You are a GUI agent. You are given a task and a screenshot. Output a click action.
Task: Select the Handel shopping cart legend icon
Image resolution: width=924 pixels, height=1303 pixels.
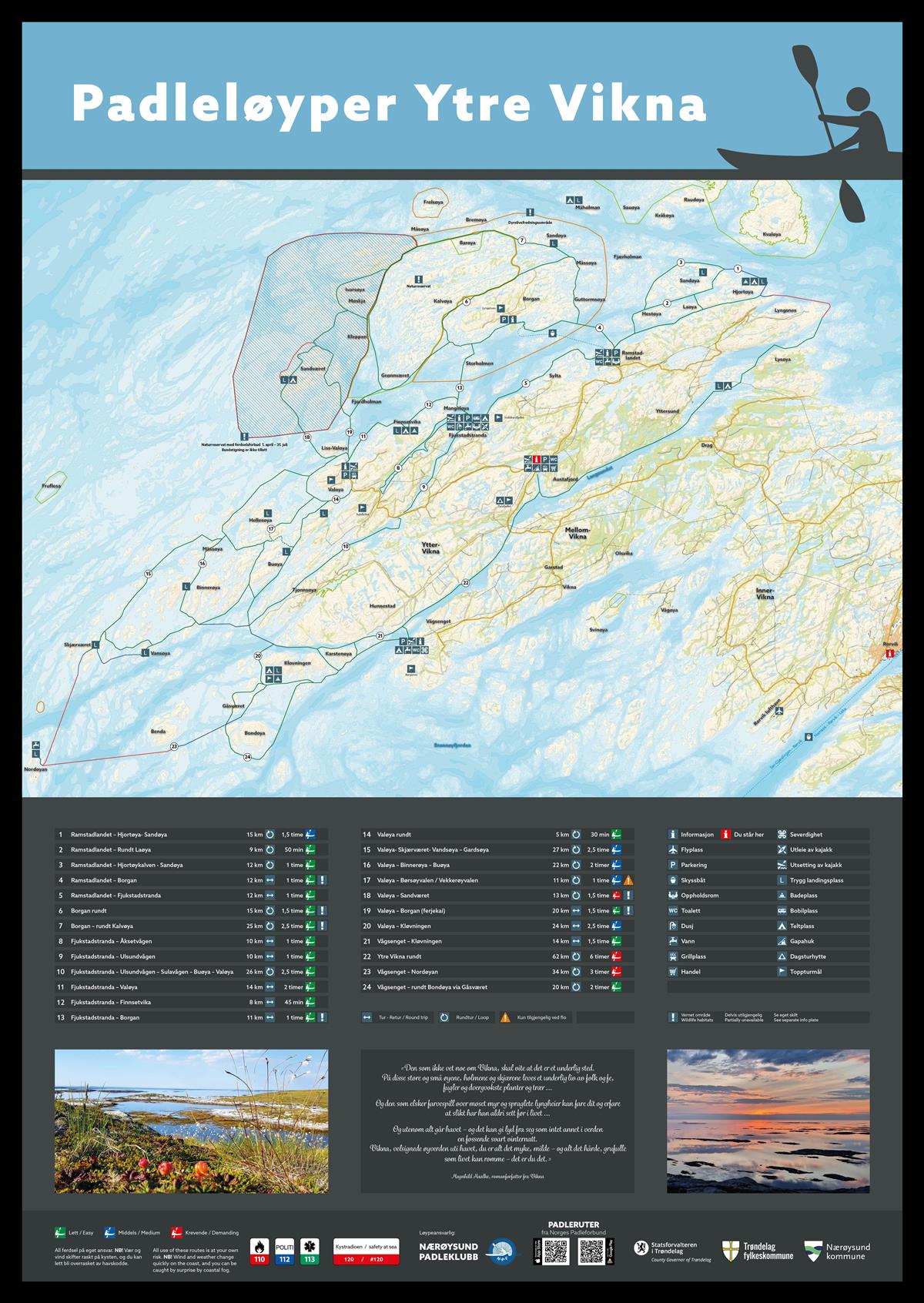tap(673, 972)
